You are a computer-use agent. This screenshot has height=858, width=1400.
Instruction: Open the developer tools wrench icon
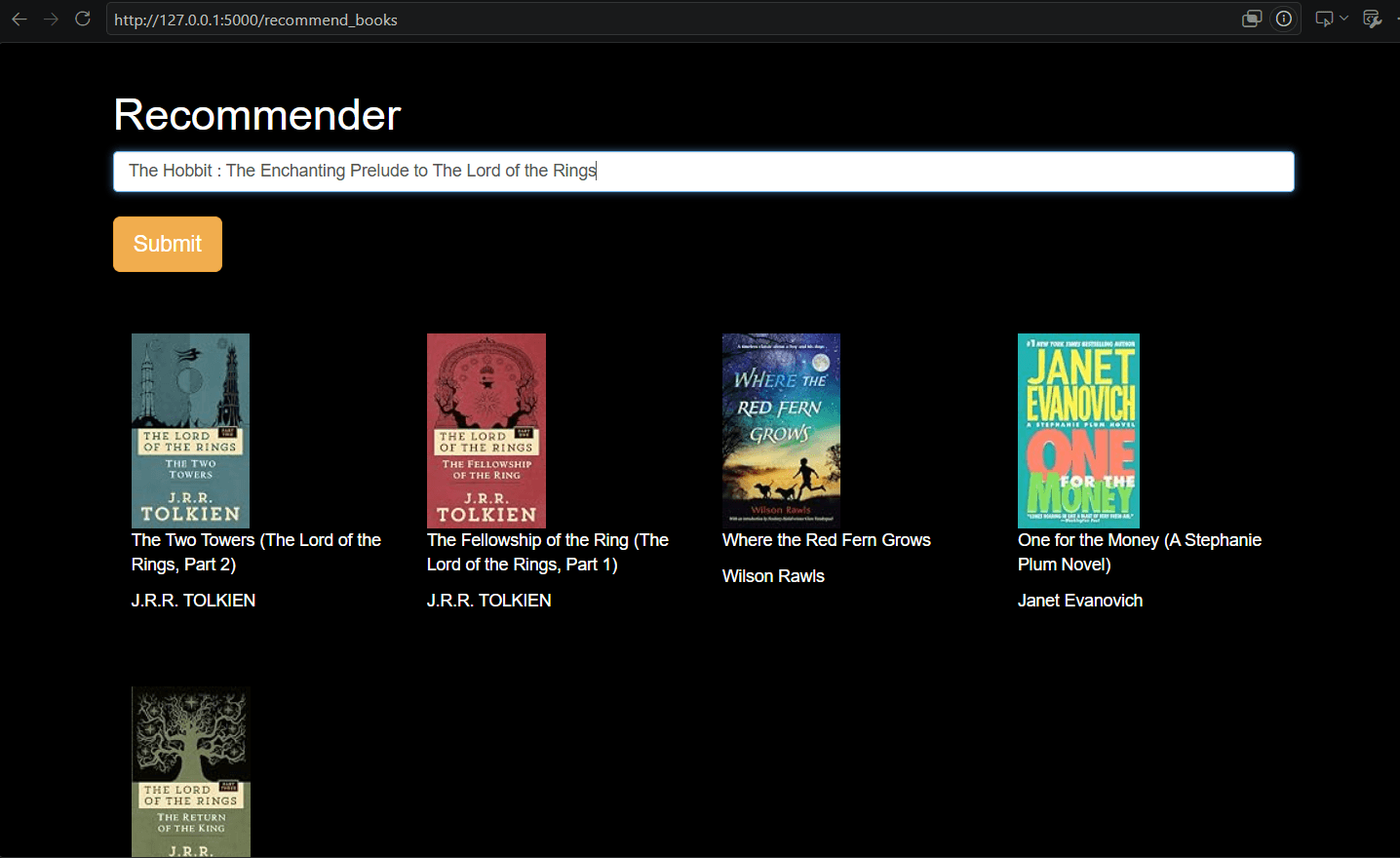(x=1372, y=19)
